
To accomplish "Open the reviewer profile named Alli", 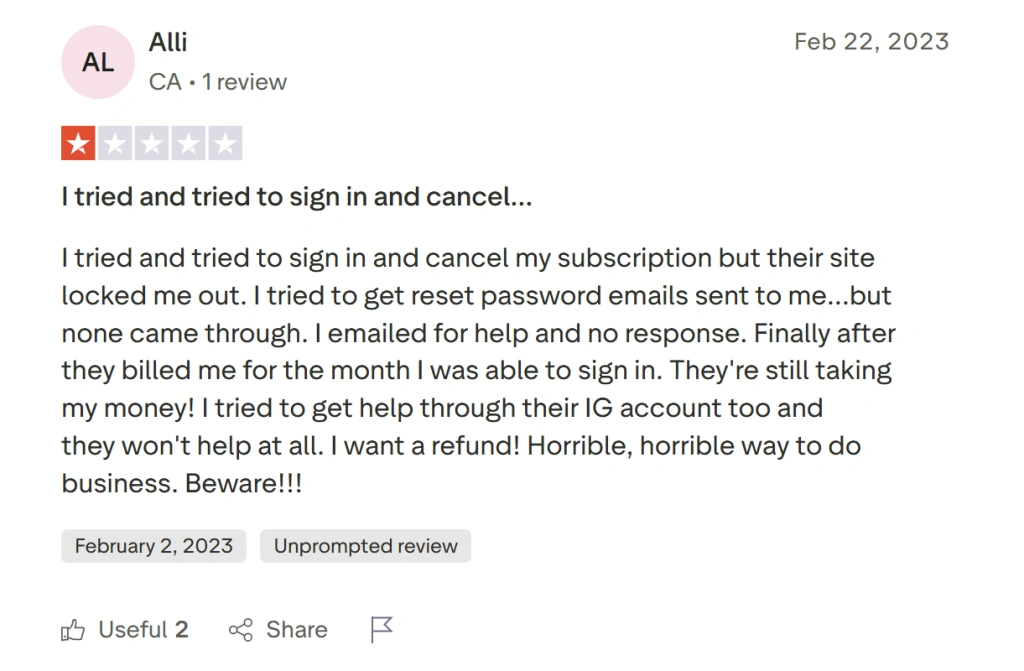I will (x=167, y=42).
